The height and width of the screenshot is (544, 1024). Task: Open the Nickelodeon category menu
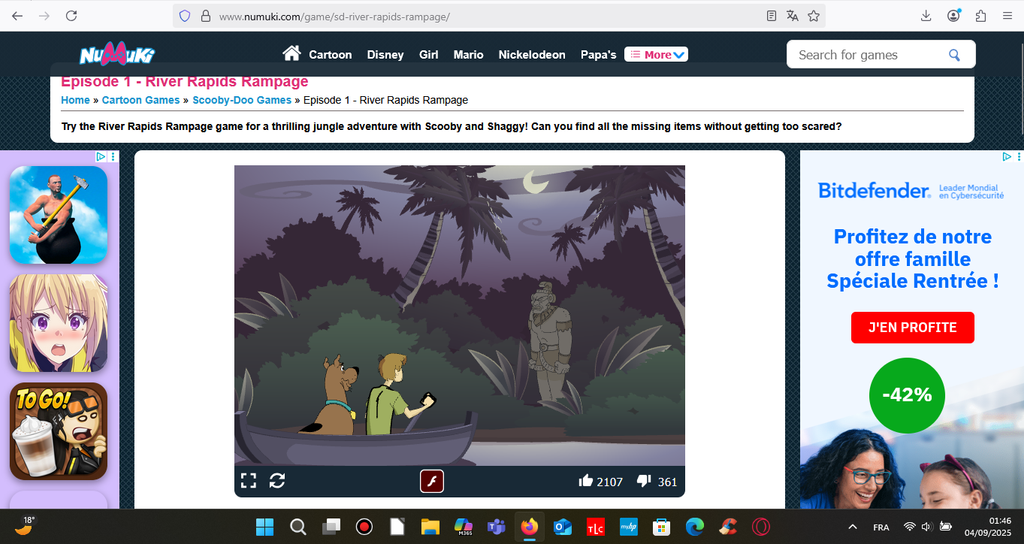click(532, 55)
